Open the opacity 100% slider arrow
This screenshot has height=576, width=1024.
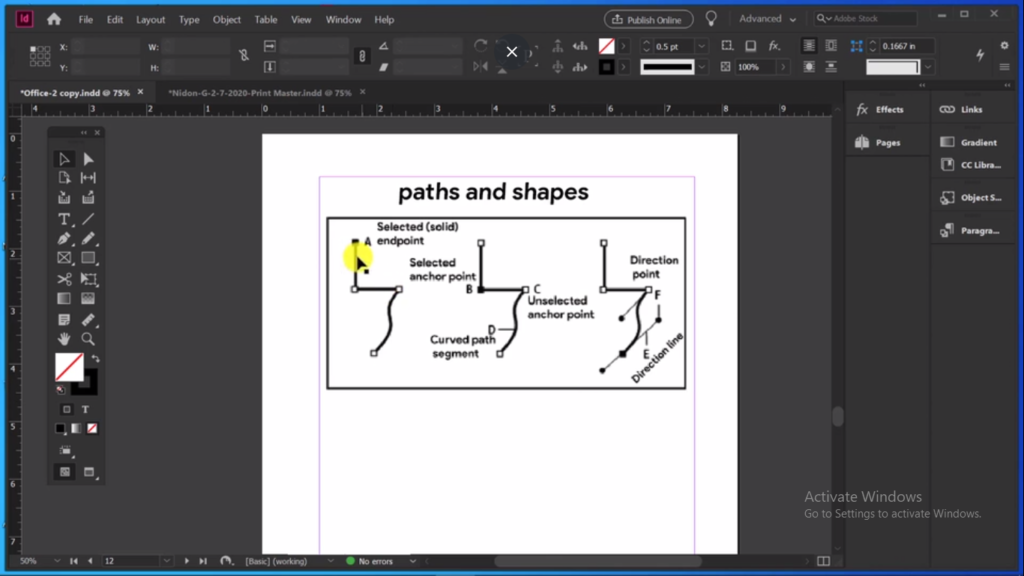[783, 67]
